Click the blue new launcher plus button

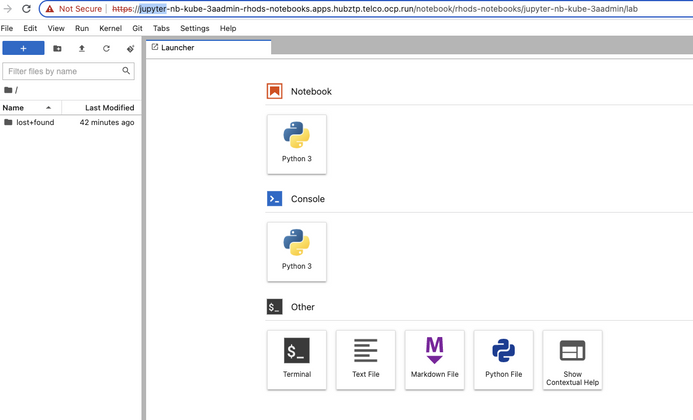(23, 48)
